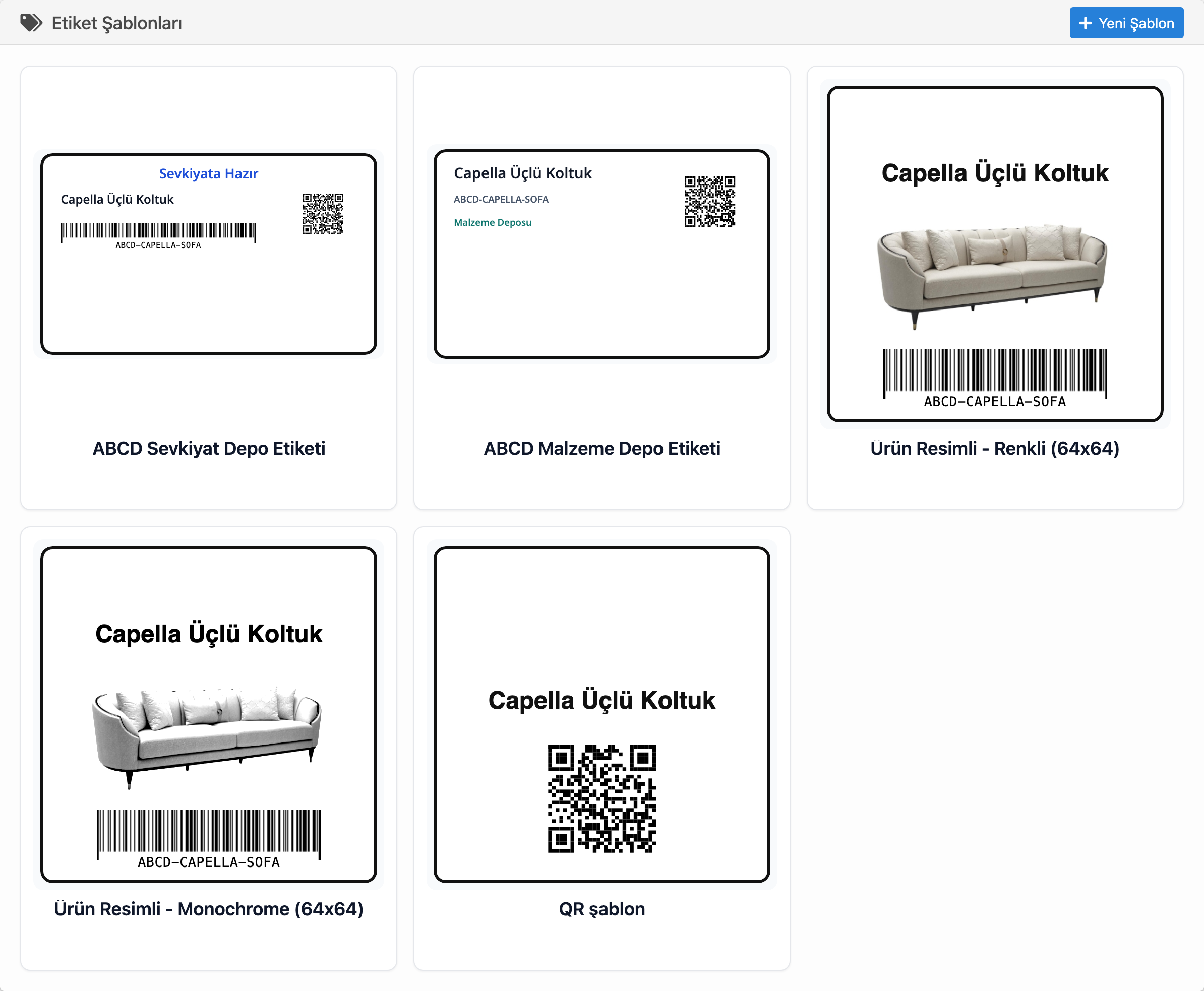Screen dimensions: 1204x991
Task: Open the ABCD Sevkiyat Depo Etiketi preview
Action: (x=208, y=254)
